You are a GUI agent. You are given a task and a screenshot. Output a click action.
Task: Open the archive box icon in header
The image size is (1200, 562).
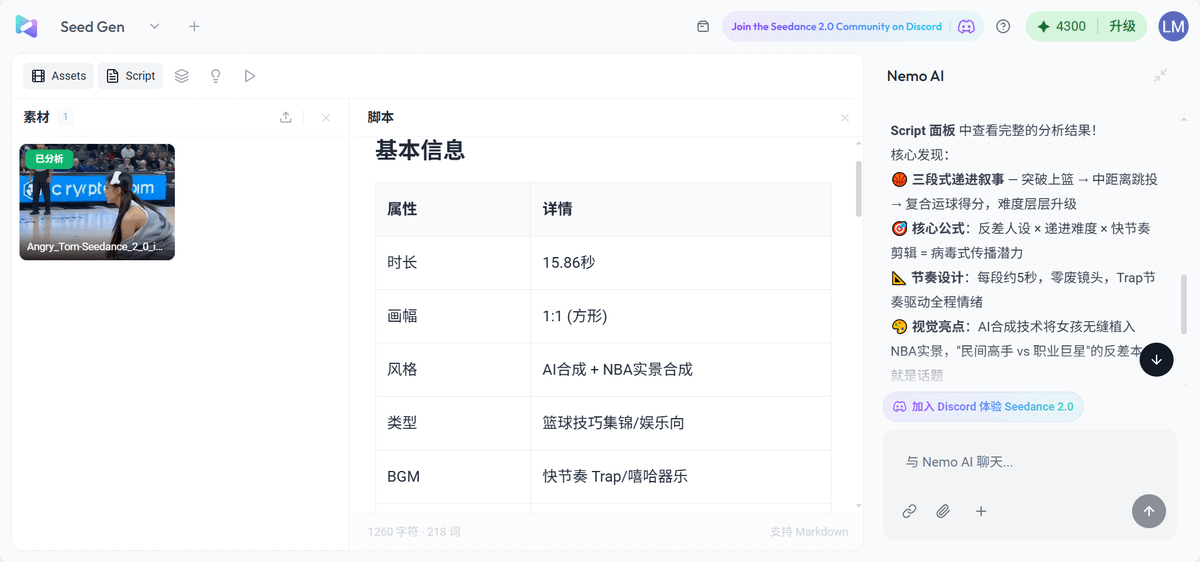pyautogui.click(x=703, y=27)
